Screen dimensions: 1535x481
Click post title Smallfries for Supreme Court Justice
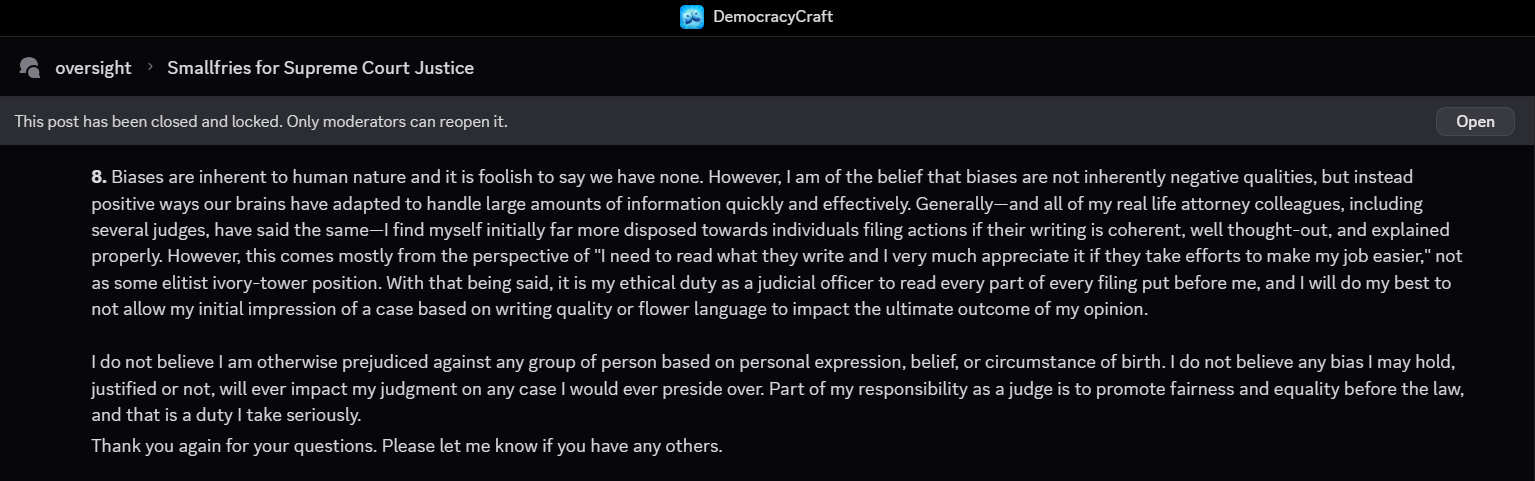tap(320, 68)
